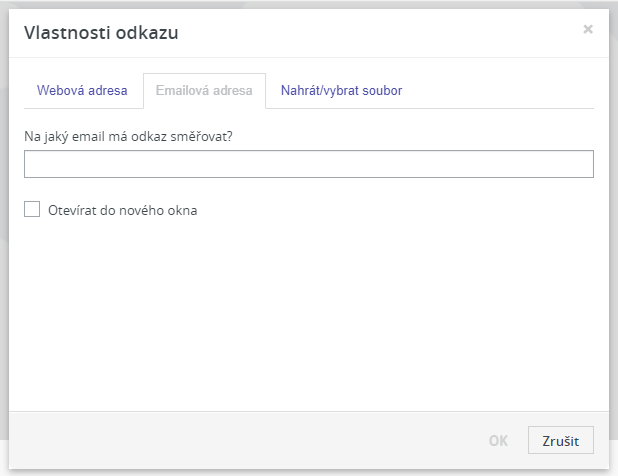
Task: Click the currently active Emailová adresa tab label
Action: 204,91
